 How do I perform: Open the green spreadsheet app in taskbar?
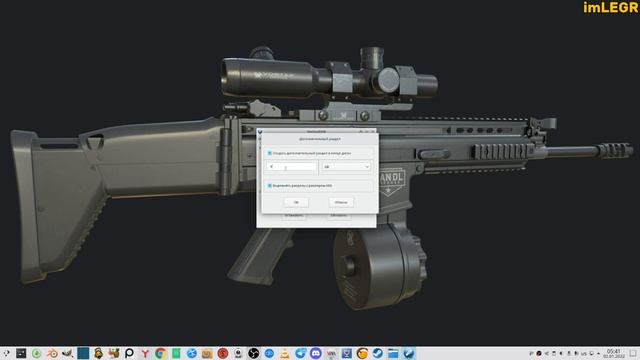[x=176, y=353]
